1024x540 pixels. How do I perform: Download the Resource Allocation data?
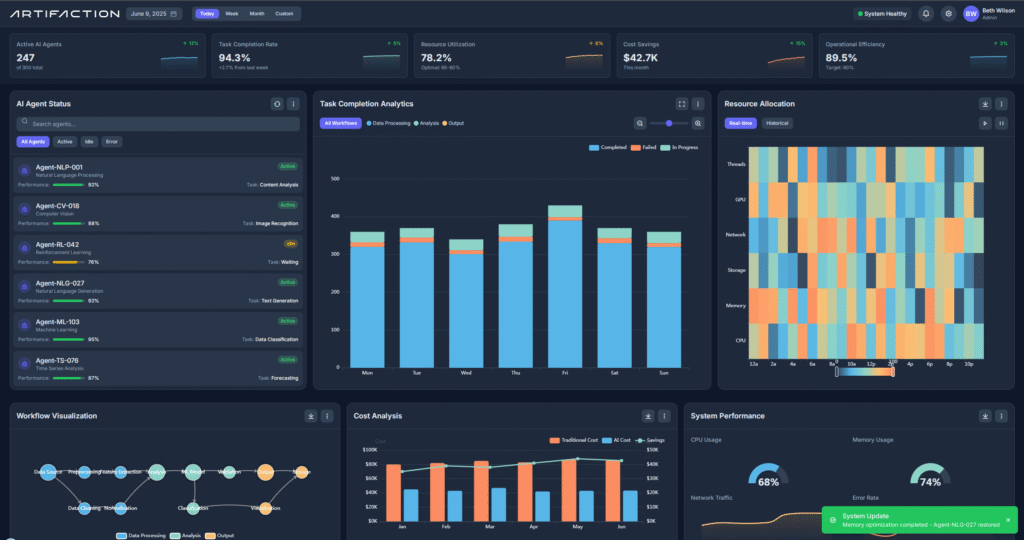[x=985, y=103]
